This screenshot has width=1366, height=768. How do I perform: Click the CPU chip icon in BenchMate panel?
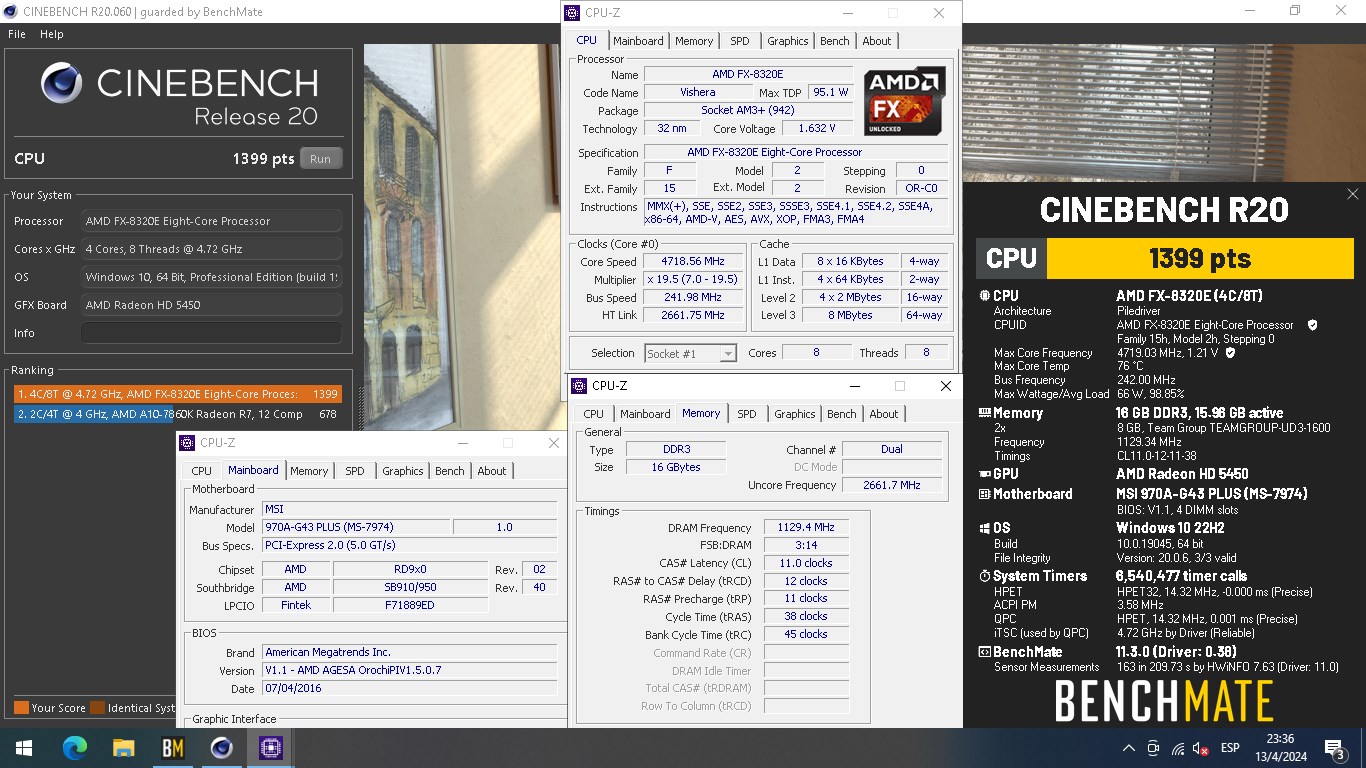coord(984,296)
